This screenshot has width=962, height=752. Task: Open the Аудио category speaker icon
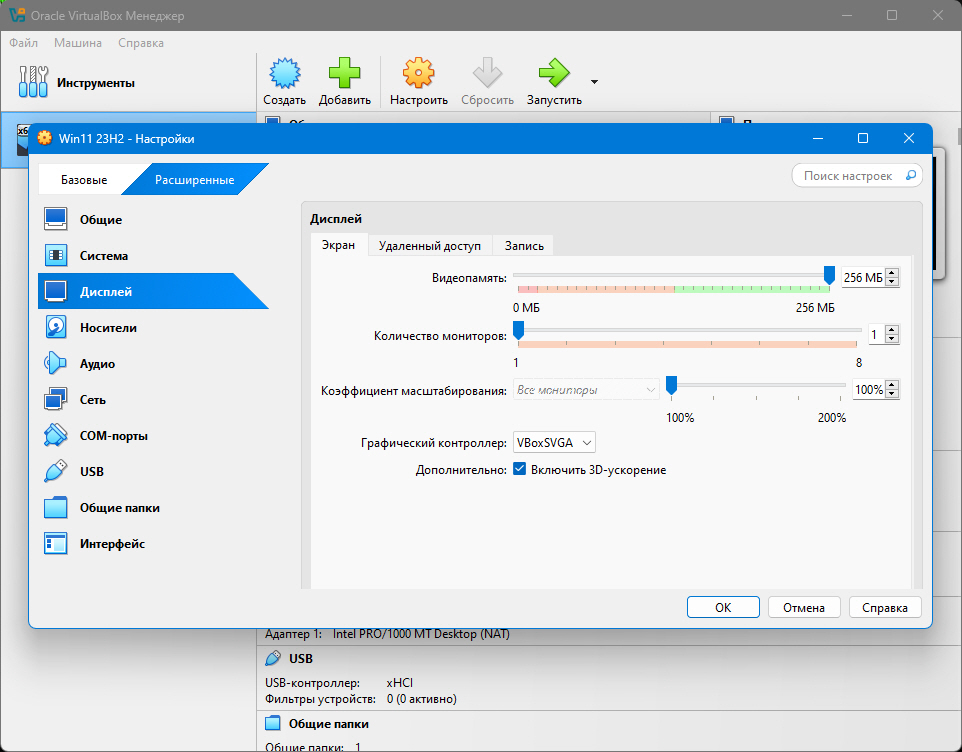tap(55, 363)
